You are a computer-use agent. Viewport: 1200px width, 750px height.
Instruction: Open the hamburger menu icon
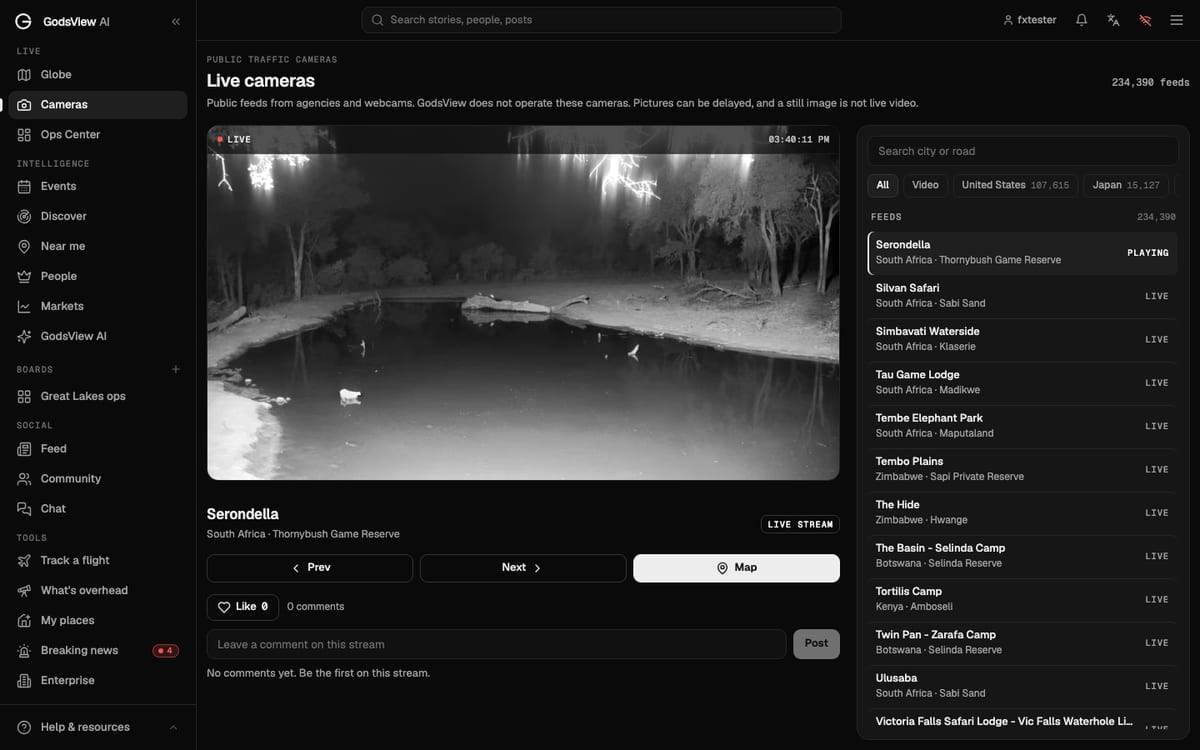click(x=1176, y=20)
